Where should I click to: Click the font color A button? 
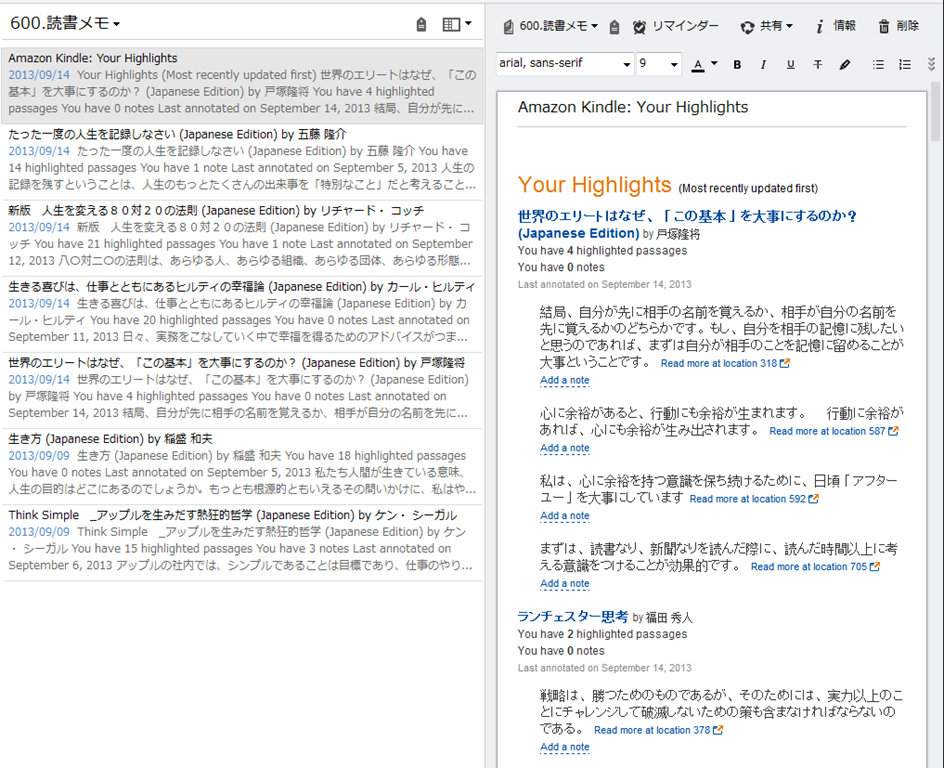coord(698,64)
